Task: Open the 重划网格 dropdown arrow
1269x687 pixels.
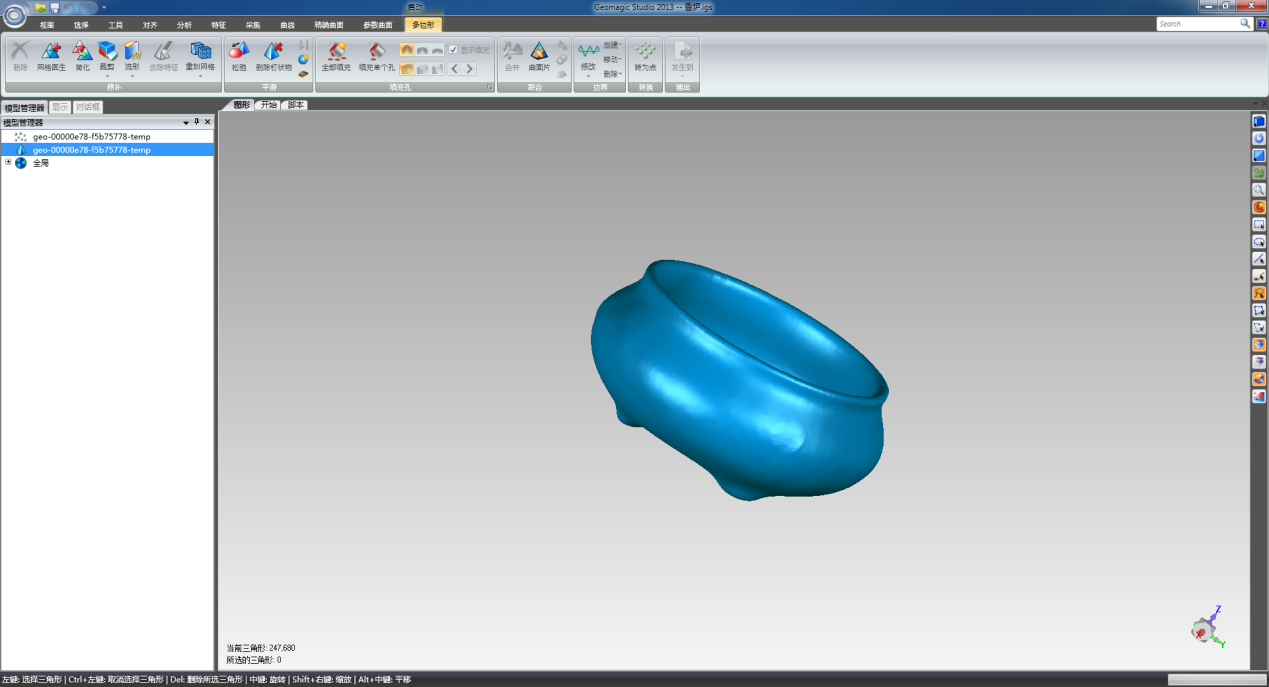Action: pyautogui.click(x=200, y=76)
